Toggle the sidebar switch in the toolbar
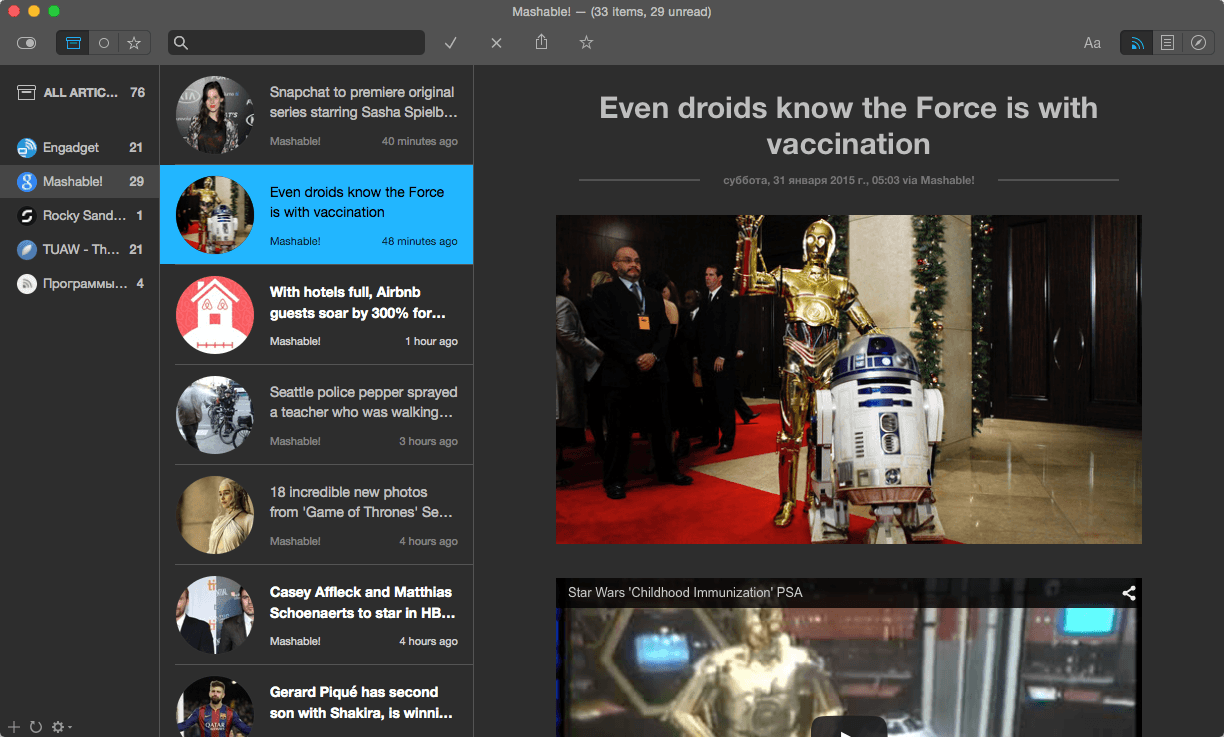This screenshot has height=737, width=1224. pyautogui.click(x=26, y=43)
